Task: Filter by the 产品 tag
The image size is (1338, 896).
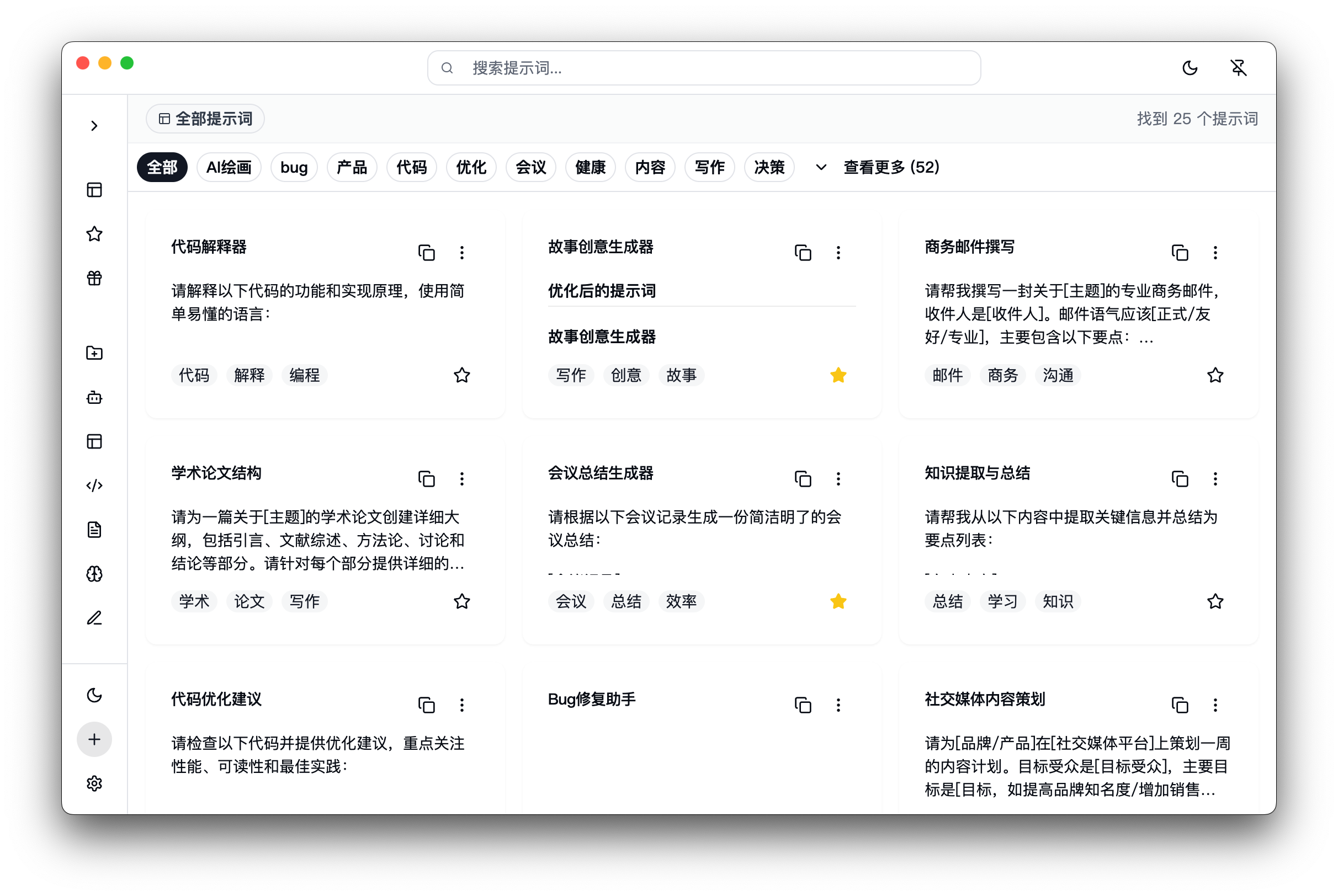Action: 352,167
